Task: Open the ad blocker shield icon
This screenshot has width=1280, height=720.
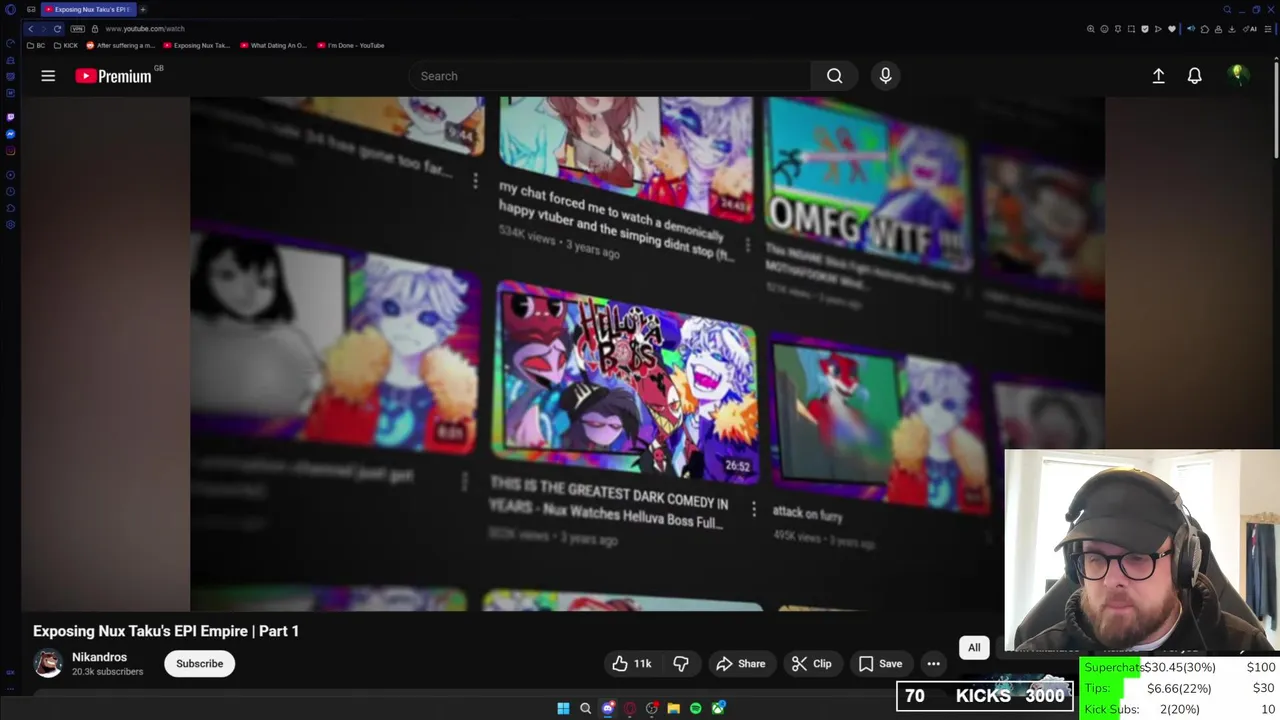Action: click(1145, 29)
